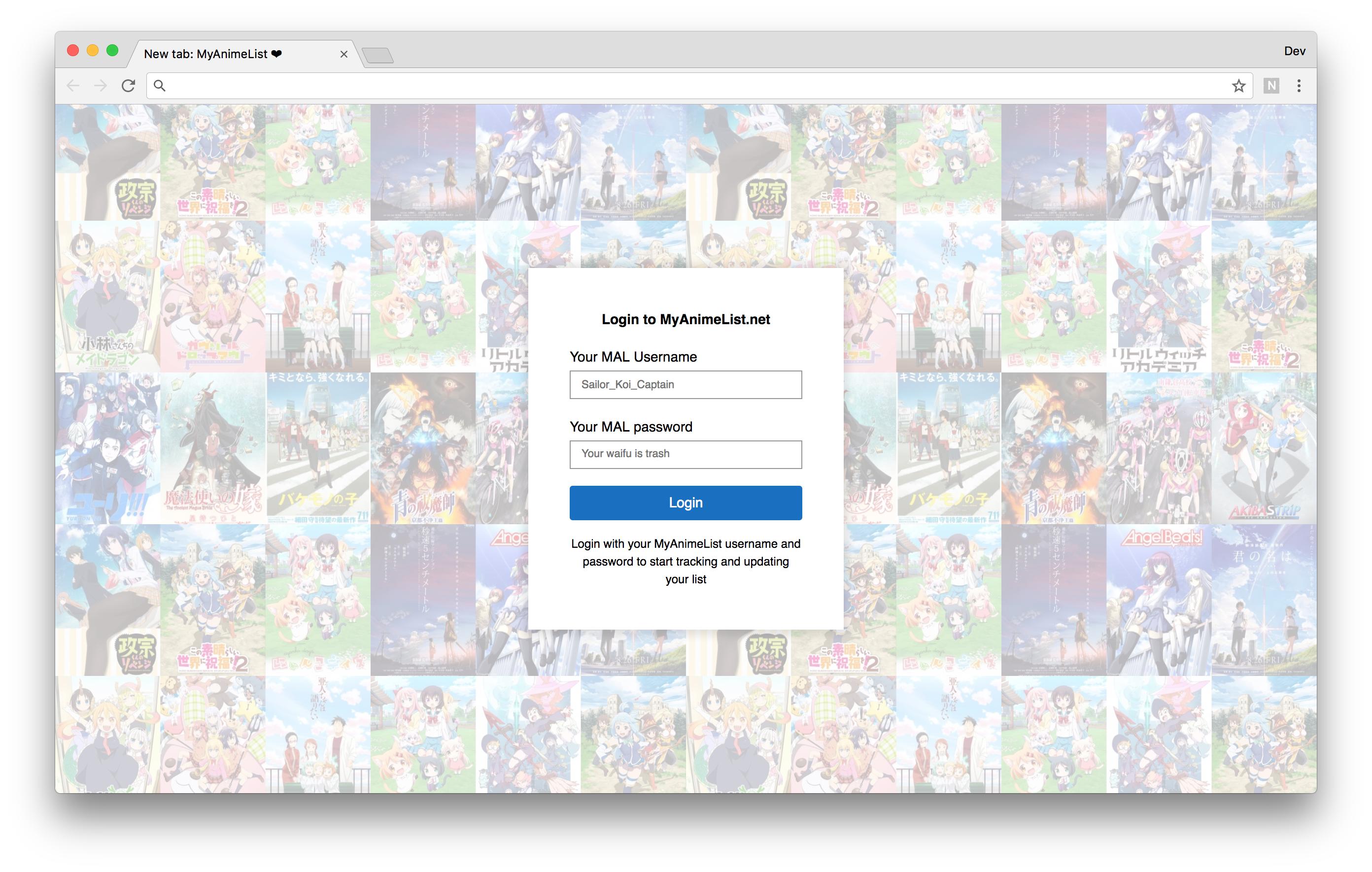Click the AKIBA'S TRIP poster thumbnail

(1264, 448)
